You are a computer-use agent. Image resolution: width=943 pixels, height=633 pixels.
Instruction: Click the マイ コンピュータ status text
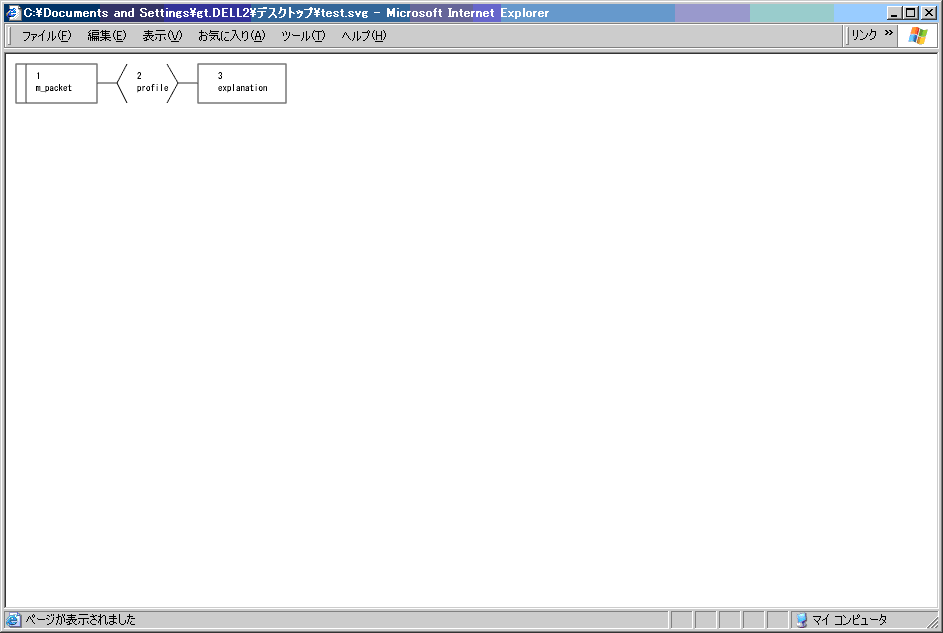point(849,620)
